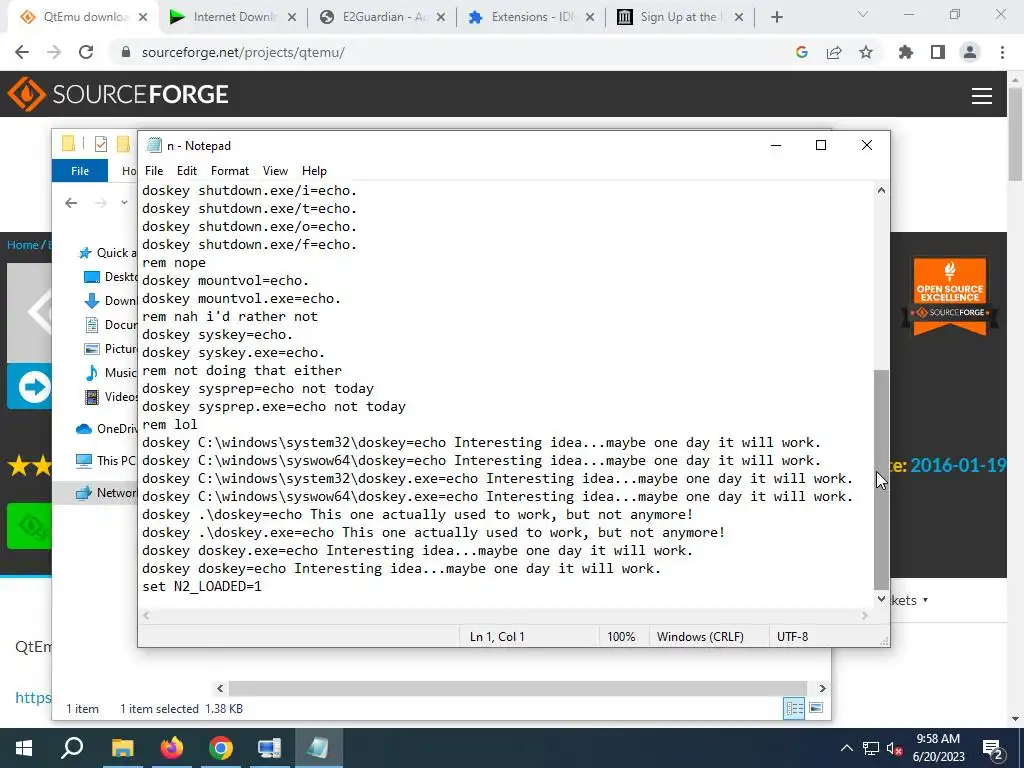Close the Internet Download tab
This screenshot has width=1024, height=768.
292,18
